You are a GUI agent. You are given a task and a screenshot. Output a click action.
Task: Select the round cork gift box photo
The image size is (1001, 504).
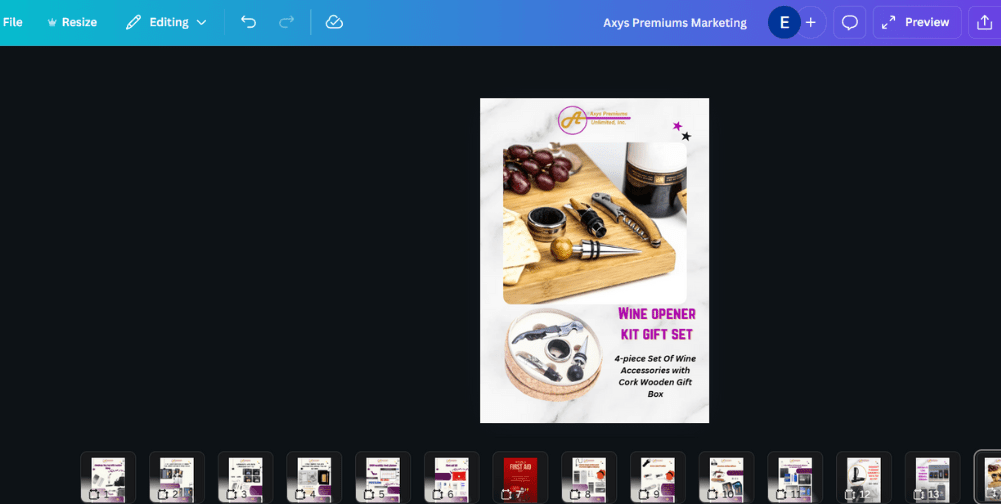coord(553,355)
